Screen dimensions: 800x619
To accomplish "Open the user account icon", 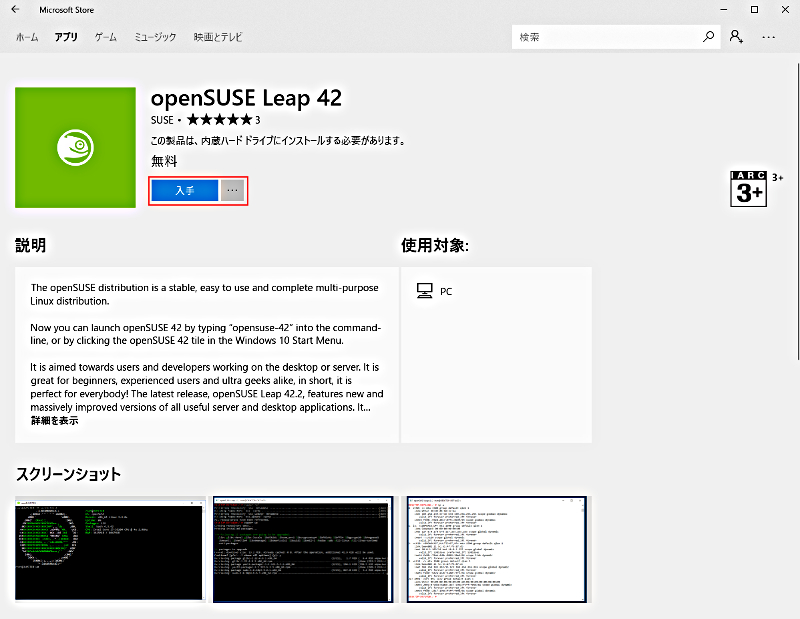I will pos(736,37).
